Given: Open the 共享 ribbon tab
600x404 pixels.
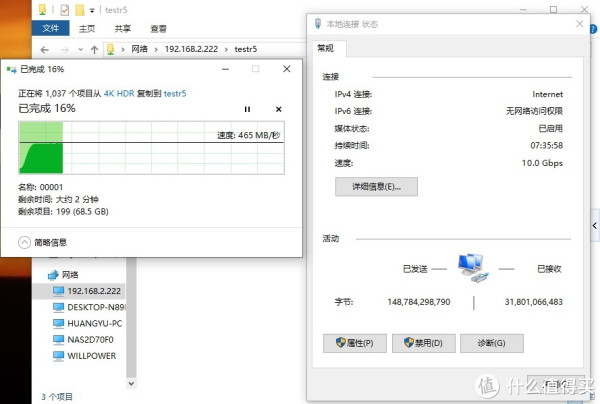Looking at the screenshot, I should (x=122, y=29).
